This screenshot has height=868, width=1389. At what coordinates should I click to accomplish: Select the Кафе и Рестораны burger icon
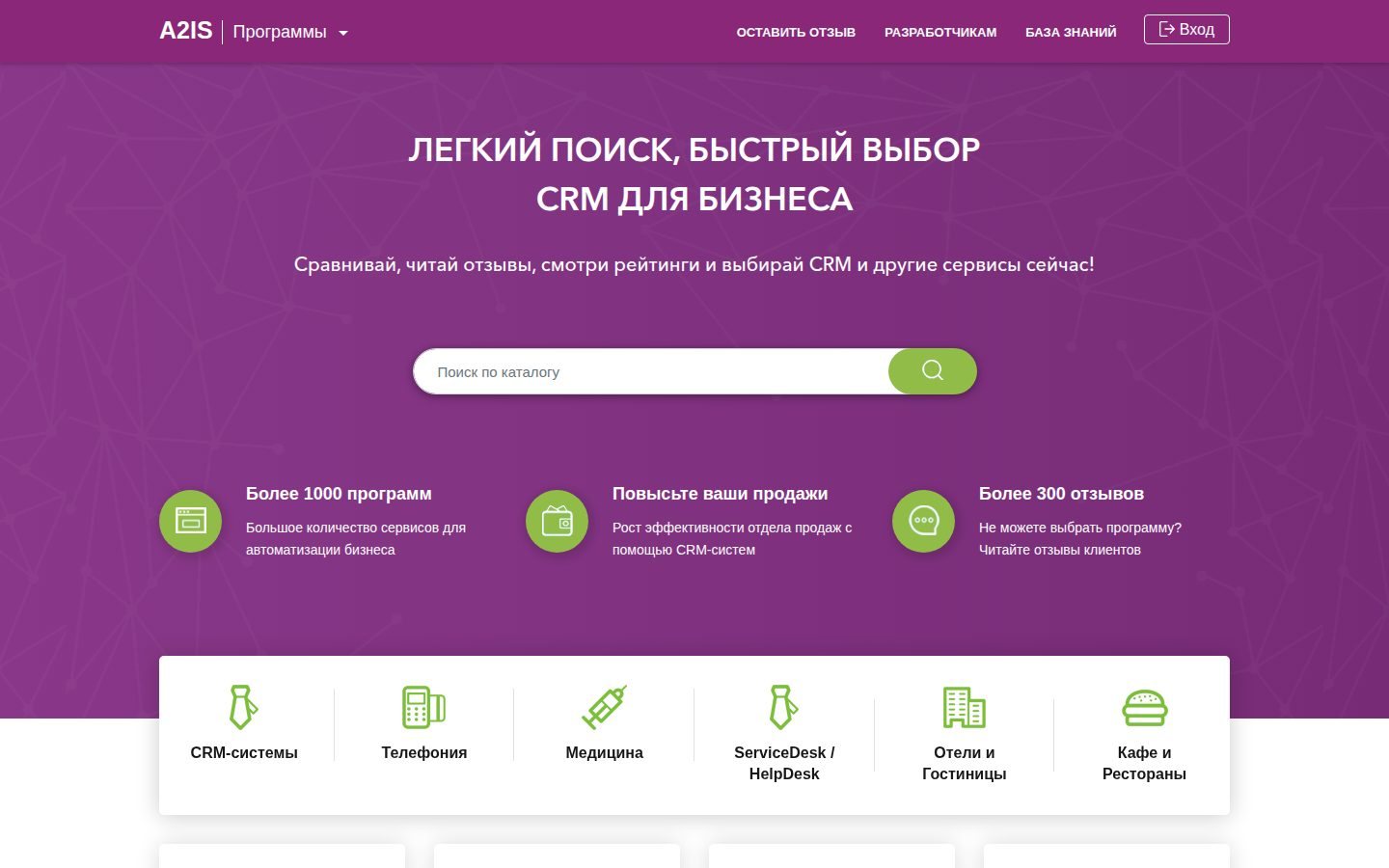tap(1144, 708)
